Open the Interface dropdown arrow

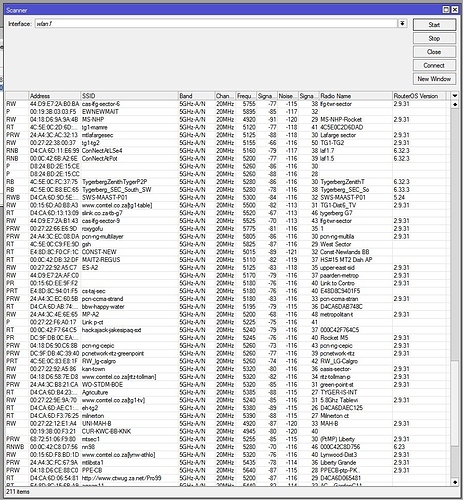[402, 24]
